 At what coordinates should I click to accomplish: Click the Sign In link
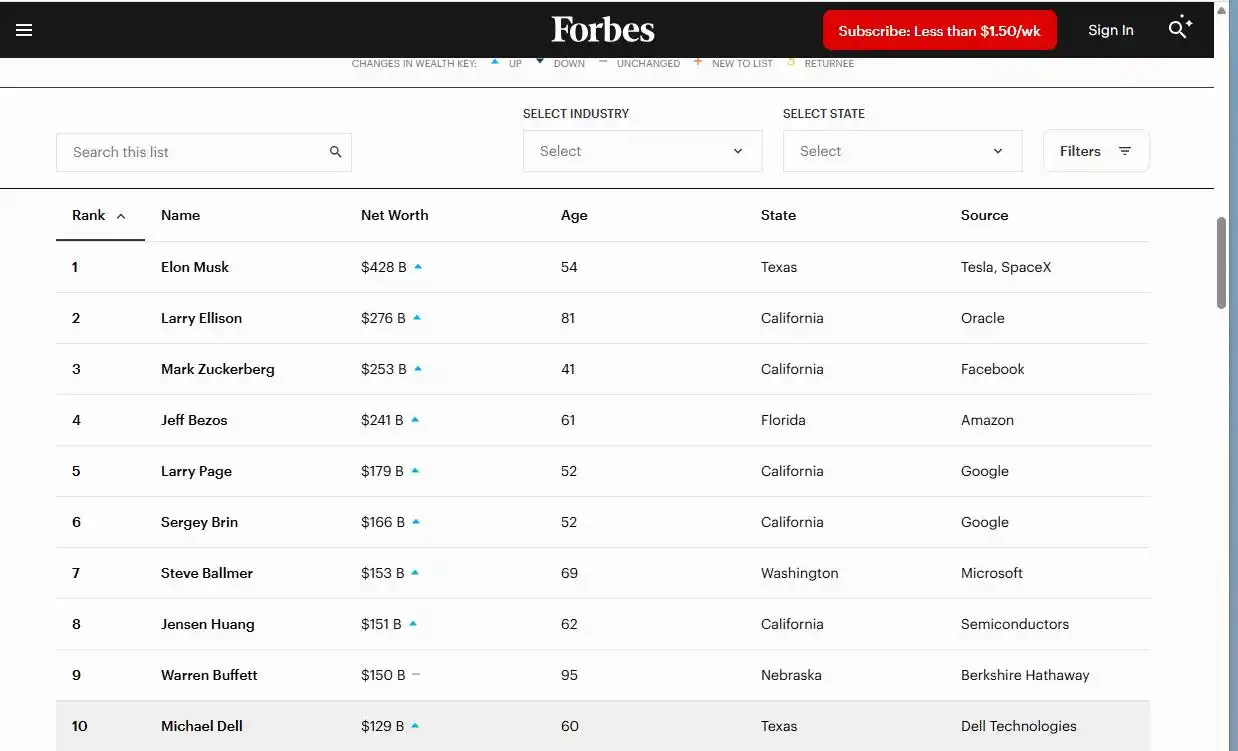(1110, 30)
